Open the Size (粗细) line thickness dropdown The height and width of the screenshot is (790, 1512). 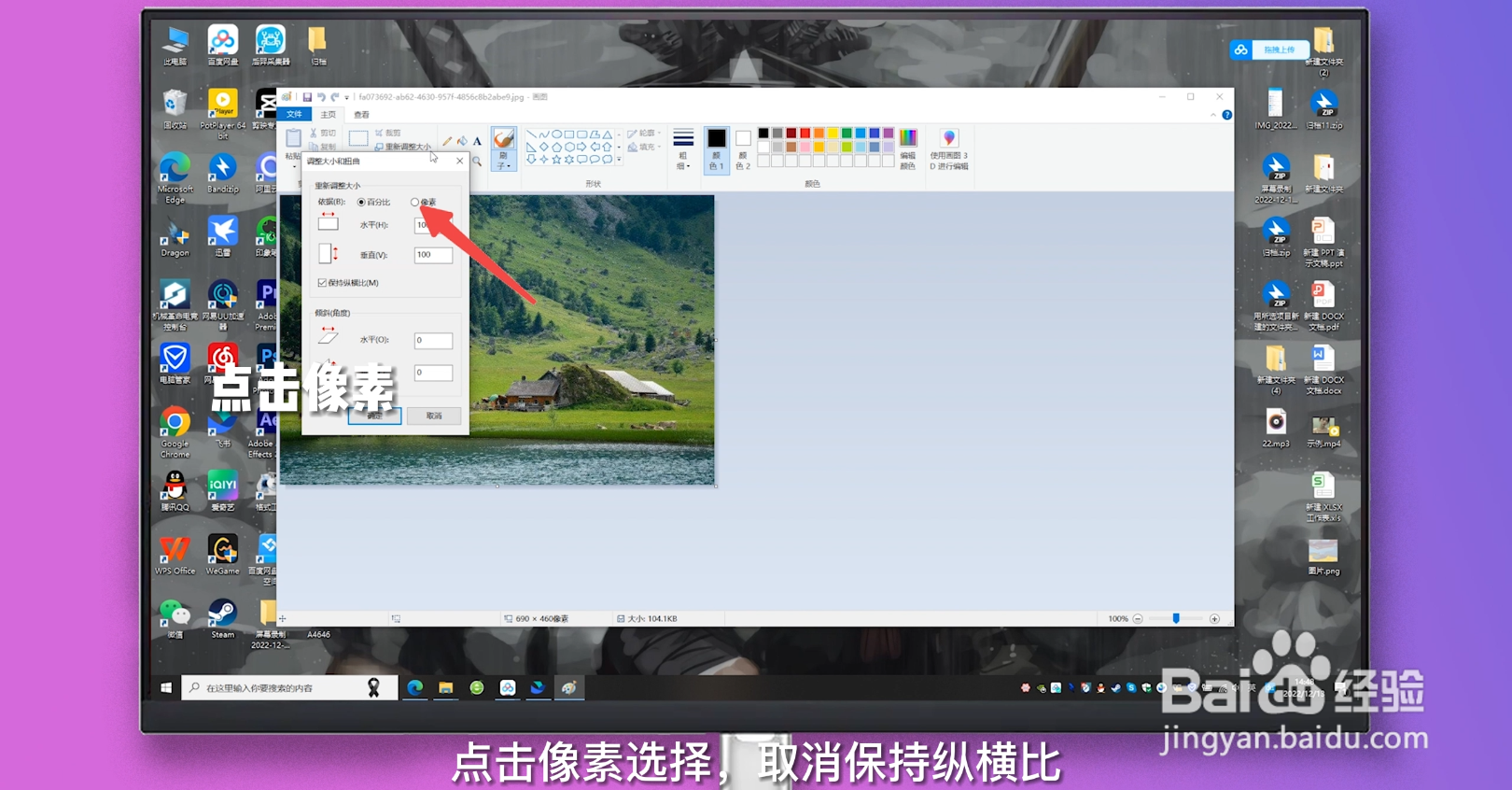click(x=683, y=149)
